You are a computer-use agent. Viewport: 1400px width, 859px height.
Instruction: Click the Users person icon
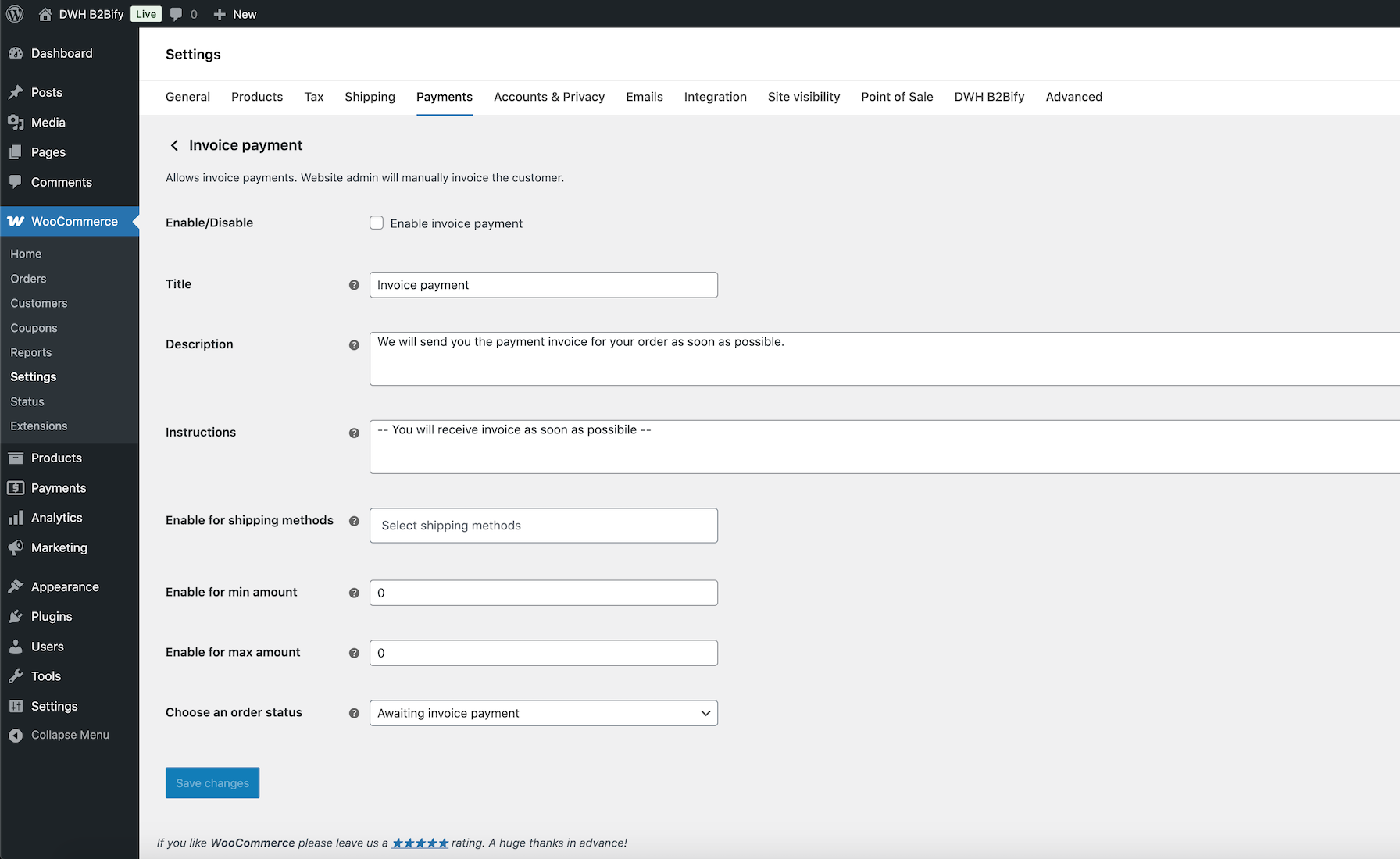tap(16, 647)
